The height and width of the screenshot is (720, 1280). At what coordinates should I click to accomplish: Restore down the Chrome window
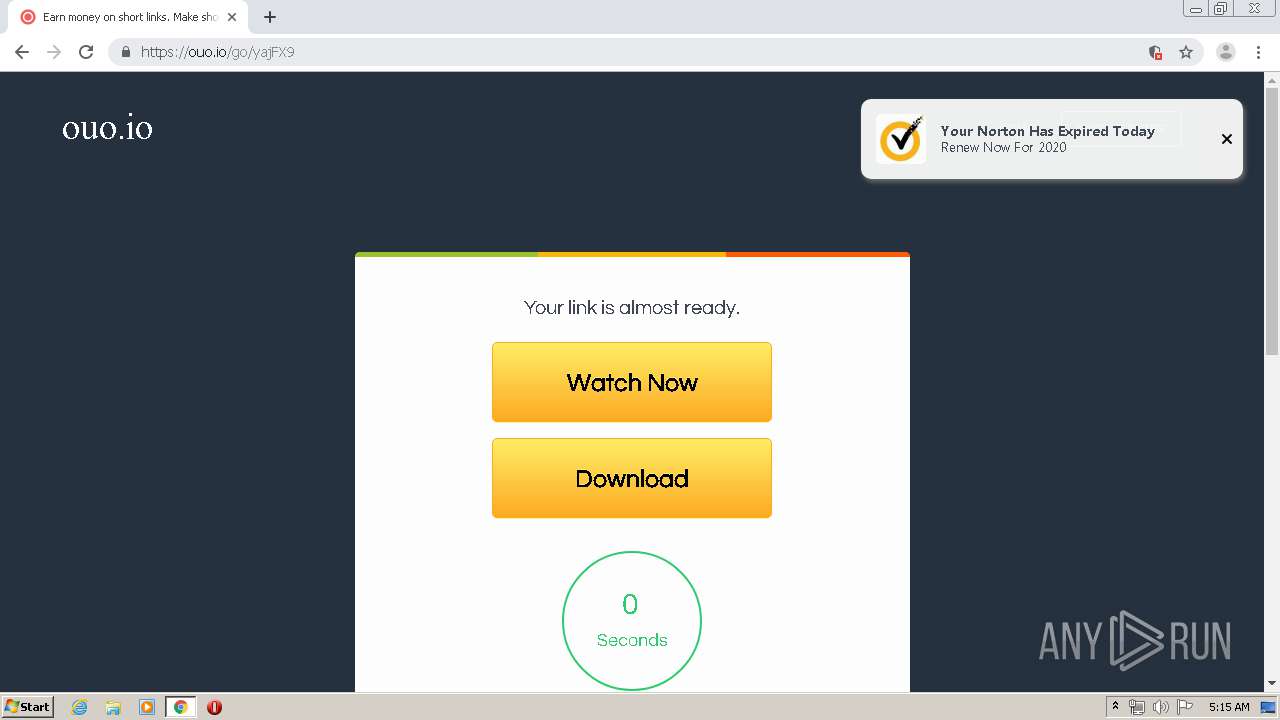[1221, 9]
